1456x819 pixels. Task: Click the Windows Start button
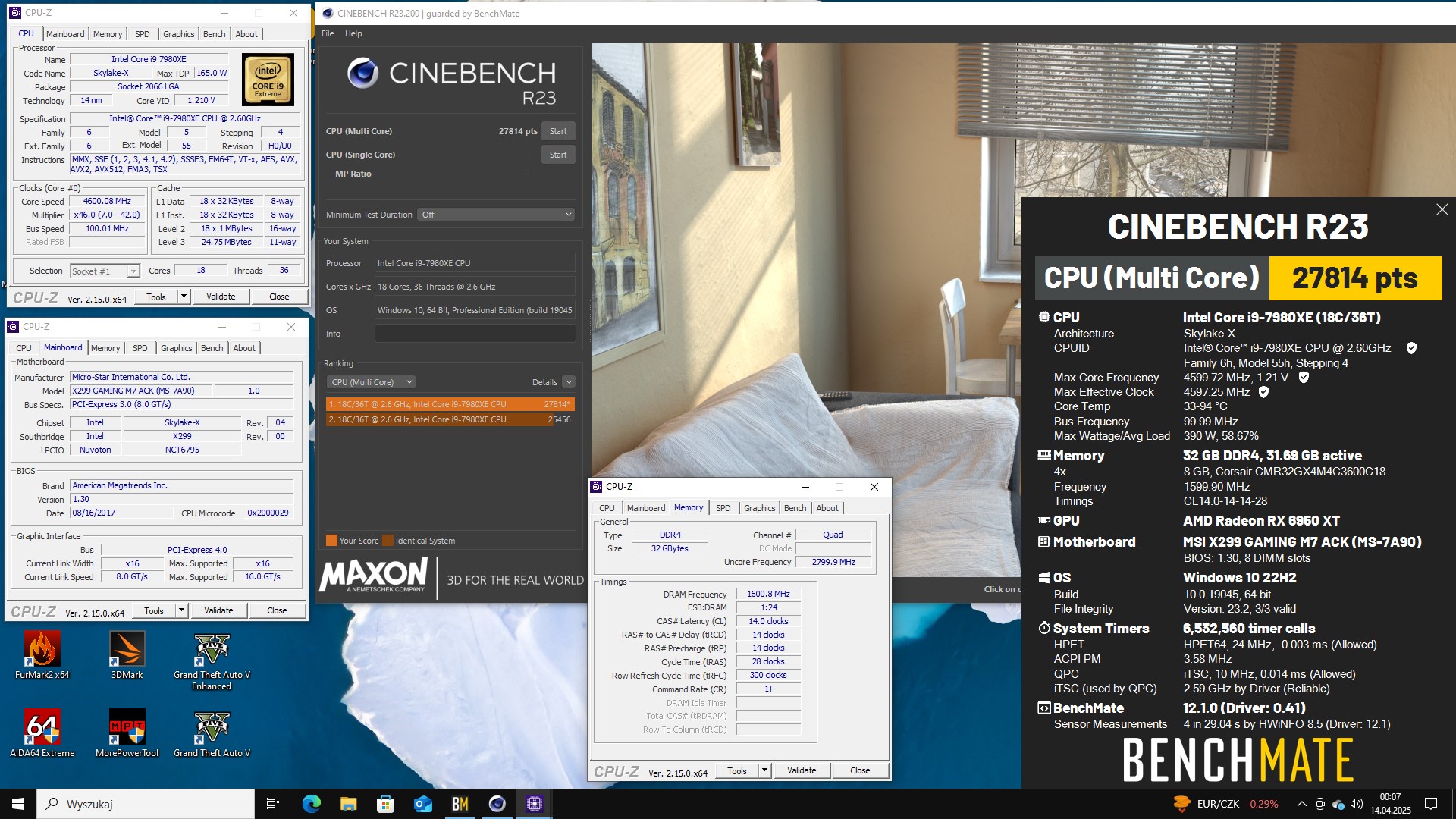coord(18,804)
